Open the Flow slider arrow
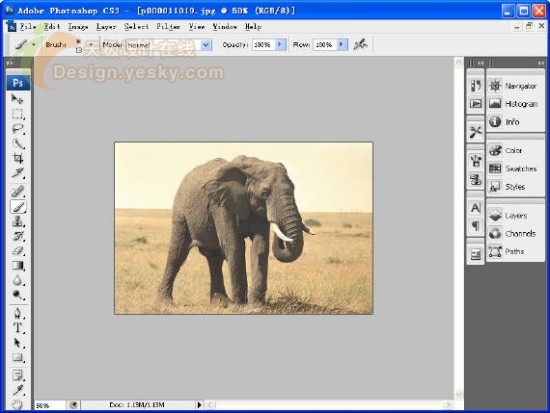Screen dimensions: 550x413 [x=342, y=45]
